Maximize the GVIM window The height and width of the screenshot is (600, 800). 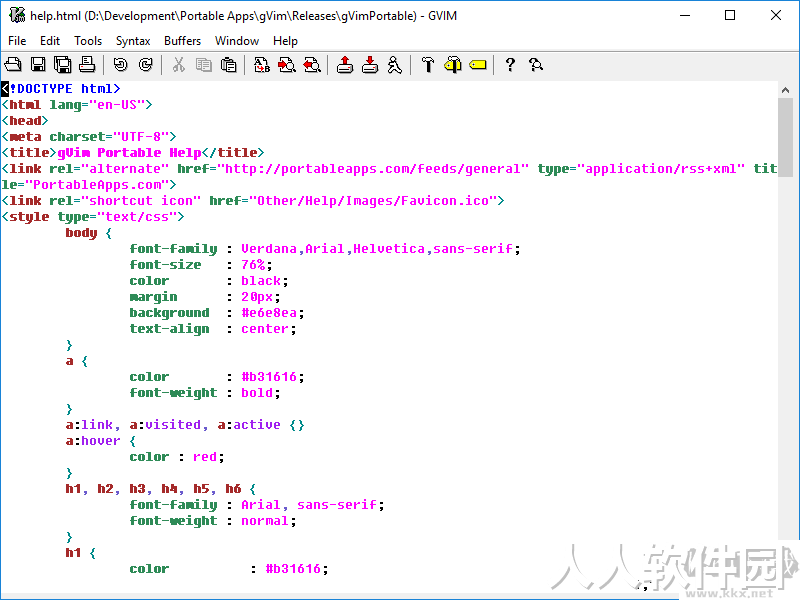coord(730,15)
